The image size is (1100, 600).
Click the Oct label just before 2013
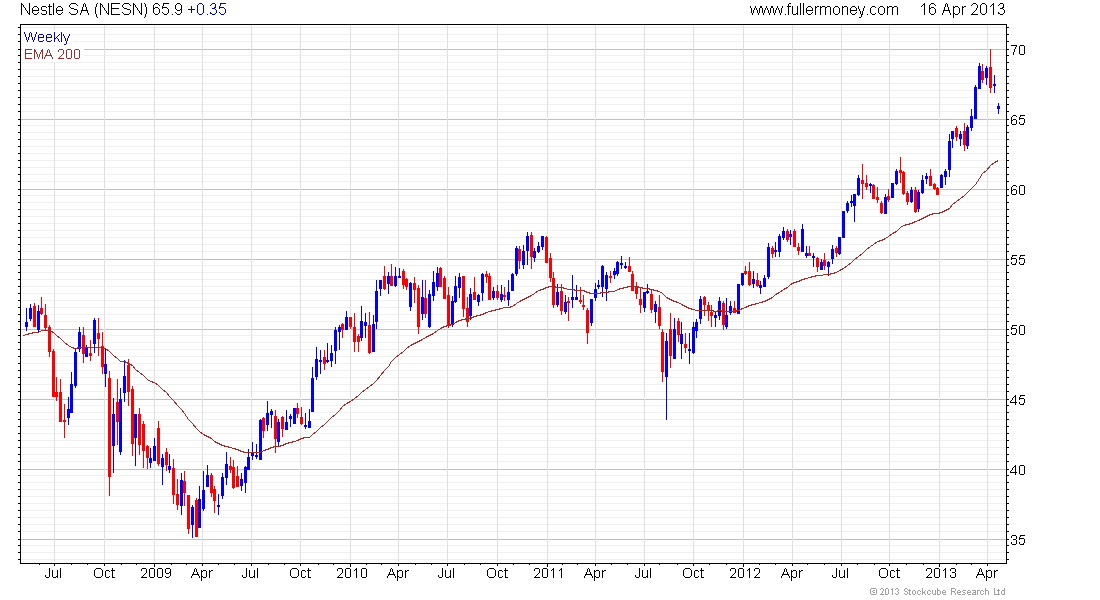tap(889, 573)
